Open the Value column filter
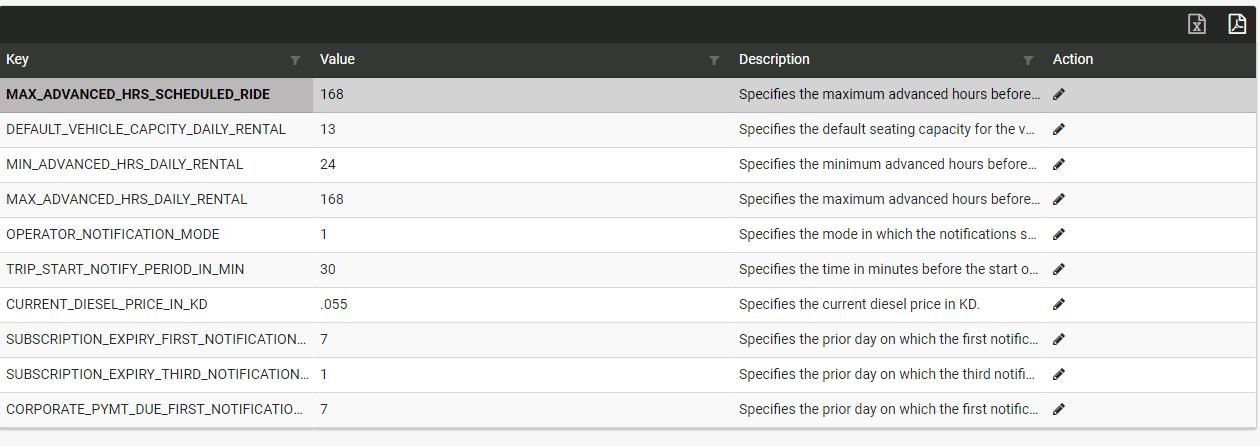Screen dimensions: 1260x446 click(x=714, y=61)
